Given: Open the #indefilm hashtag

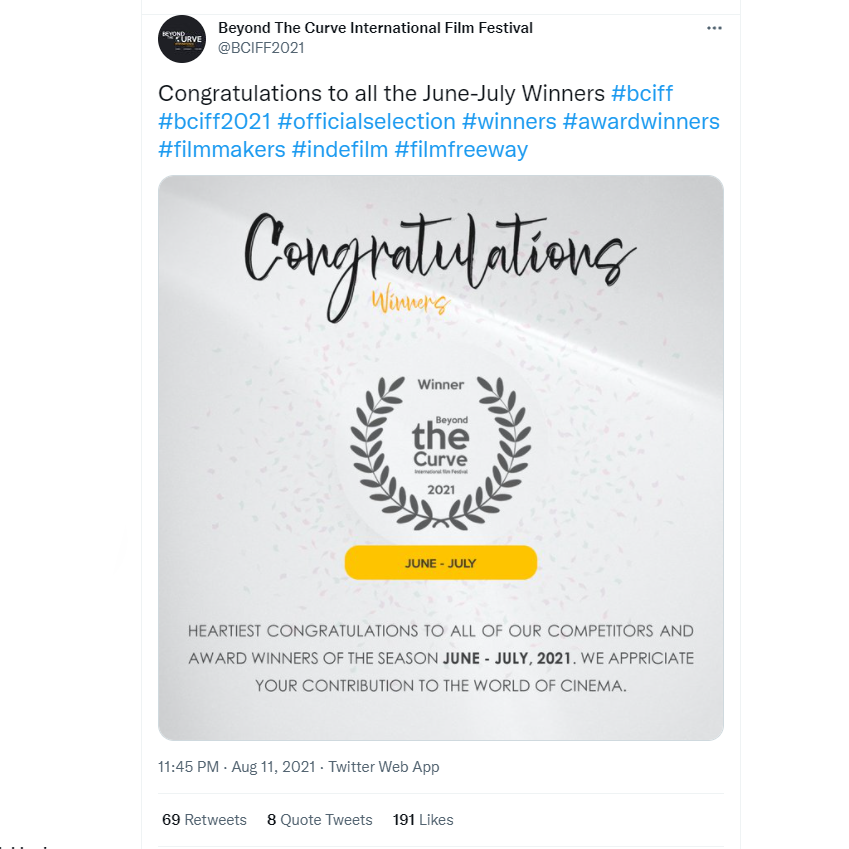Looking at the screenshot, I should click(339, 150).
